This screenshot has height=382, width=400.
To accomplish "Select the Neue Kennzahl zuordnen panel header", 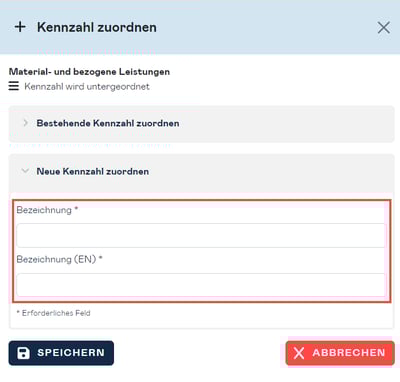I will 201,172.
